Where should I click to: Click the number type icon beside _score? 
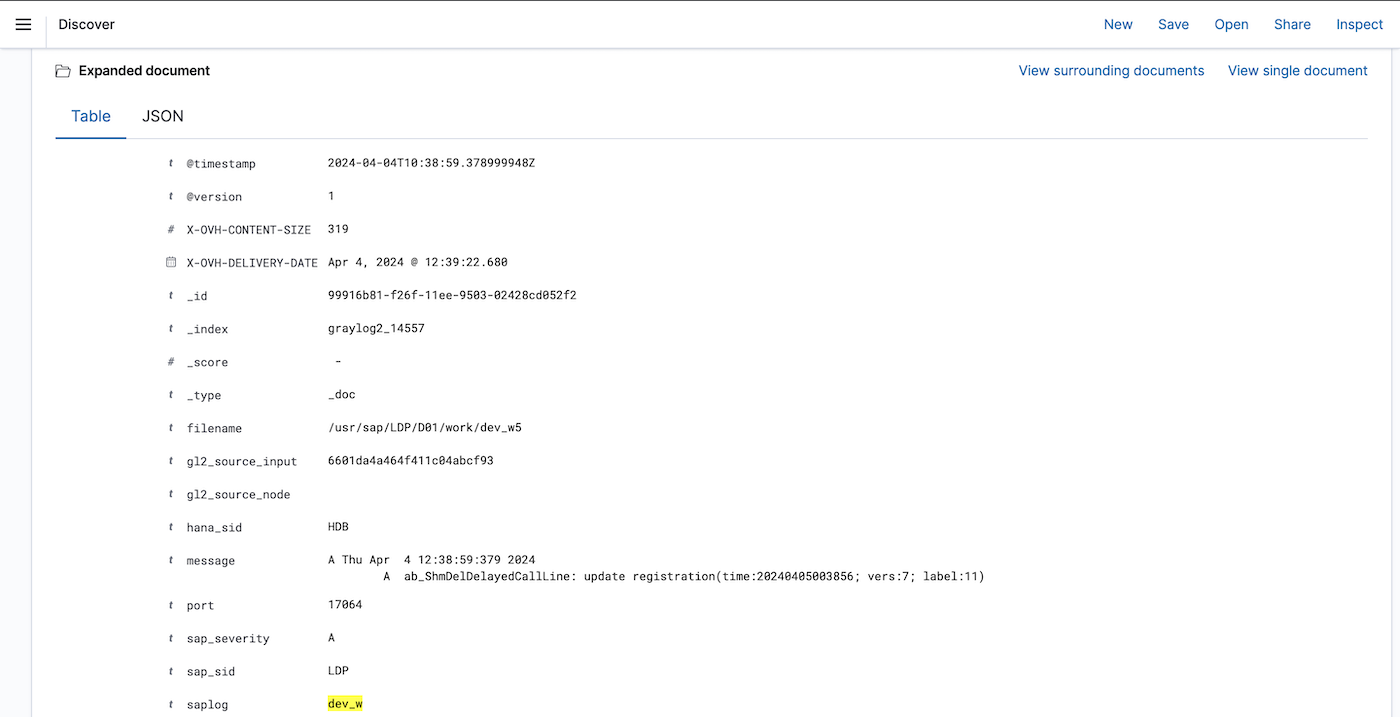(170, 361)
